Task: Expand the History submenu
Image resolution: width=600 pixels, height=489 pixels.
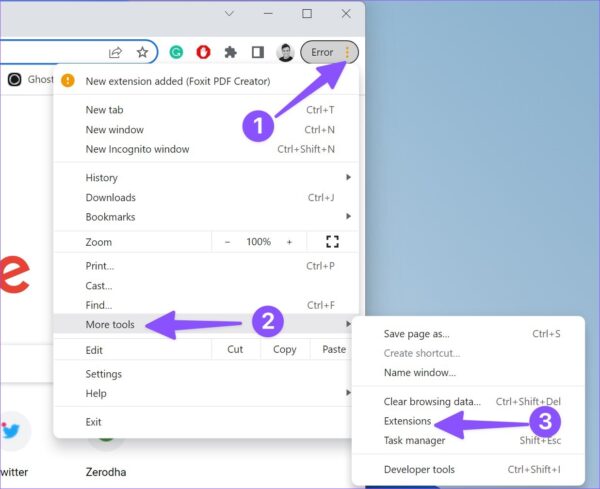Action: 348,177
